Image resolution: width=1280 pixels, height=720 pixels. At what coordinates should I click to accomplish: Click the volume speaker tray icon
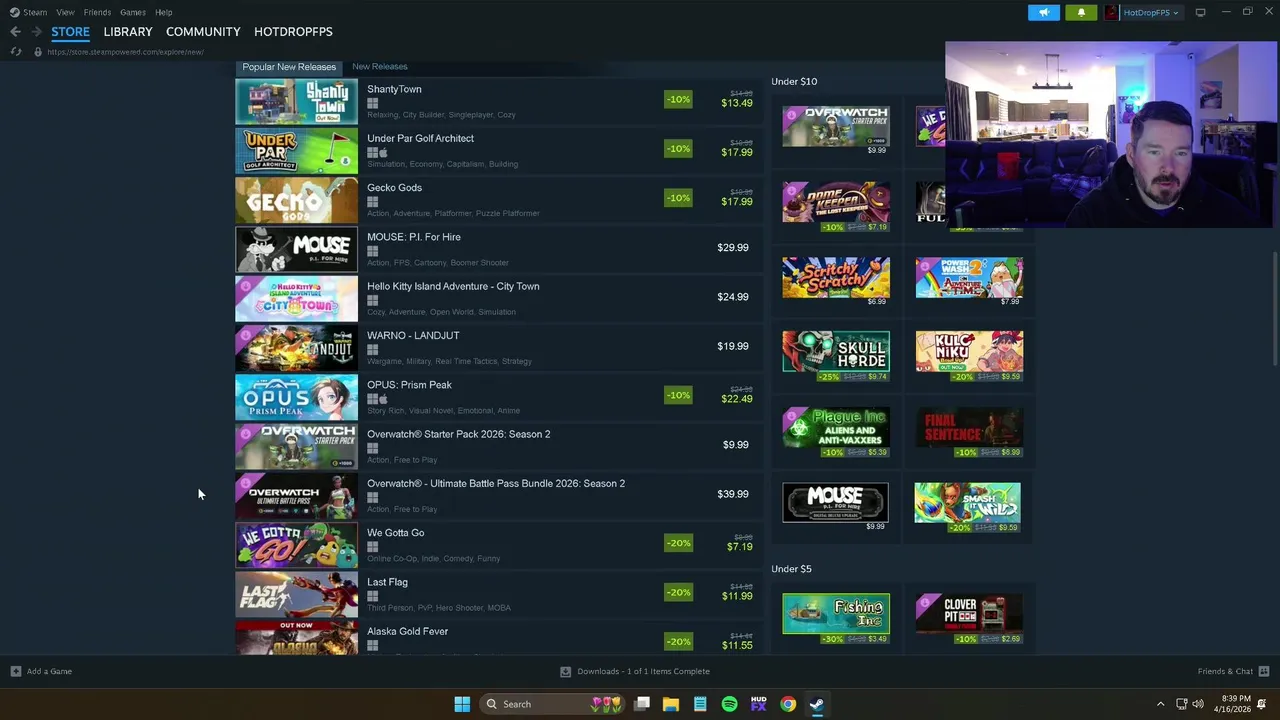[1198, 704]
